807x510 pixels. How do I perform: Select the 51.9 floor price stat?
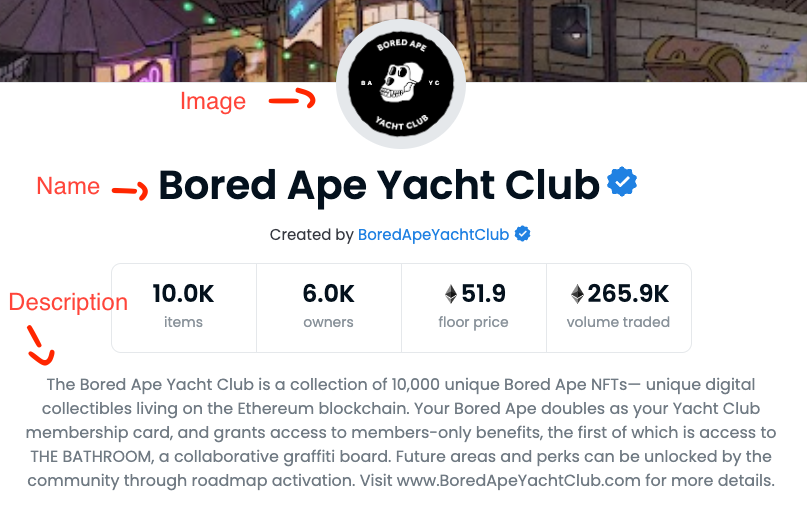click(473, 307)
